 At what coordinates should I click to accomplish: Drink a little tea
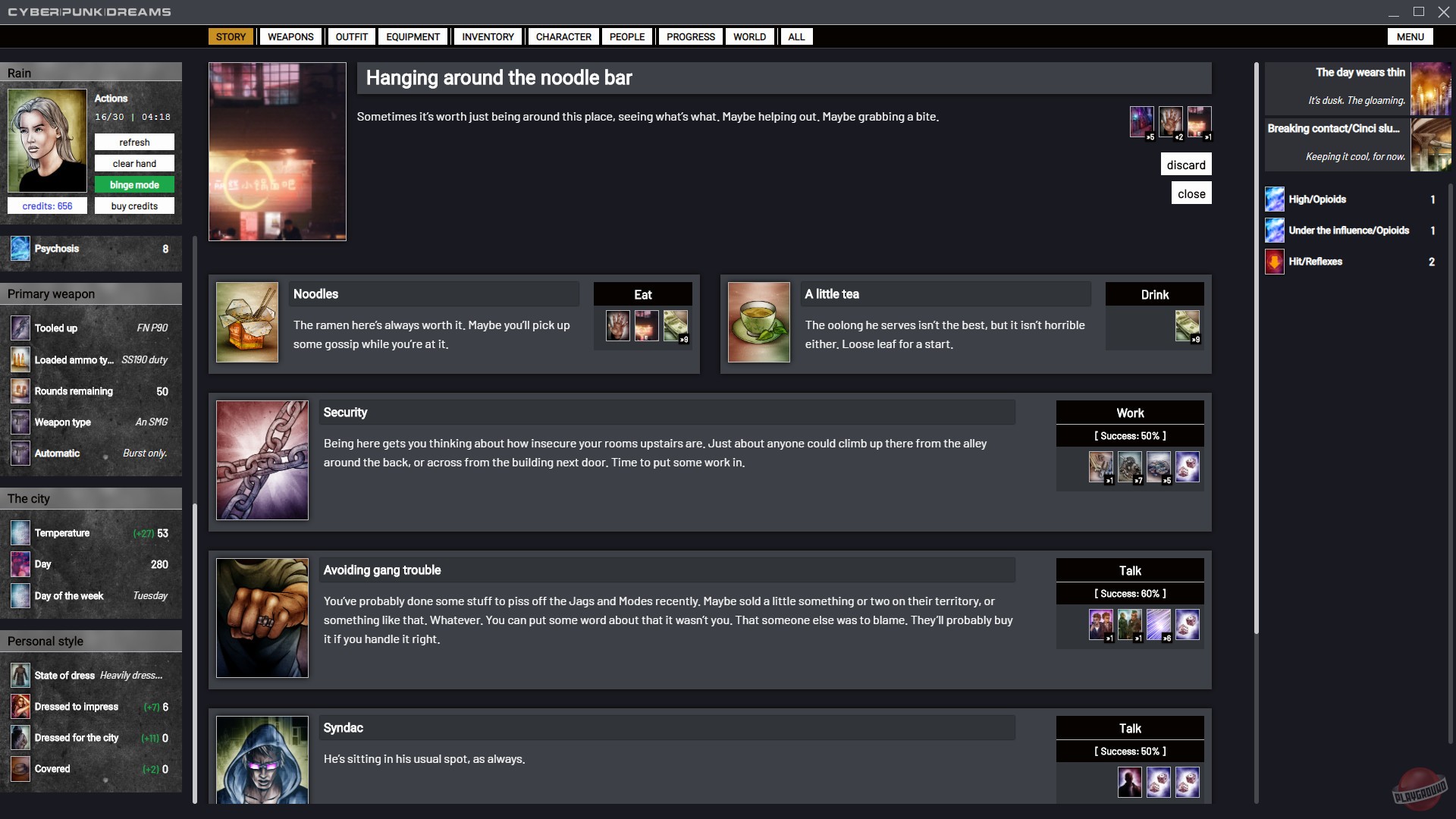click(x=1154, y=294)
